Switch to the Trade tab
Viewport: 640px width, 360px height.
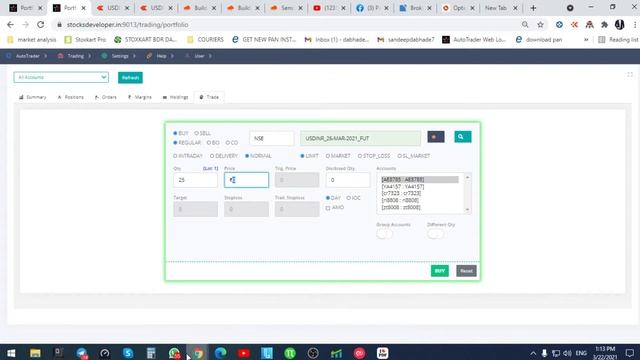coord(209,97)
